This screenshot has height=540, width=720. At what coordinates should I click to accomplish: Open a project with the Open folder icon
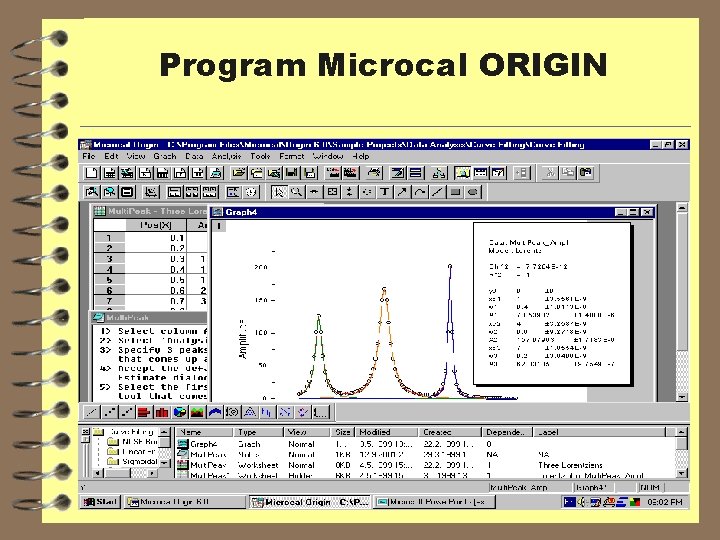pos(238,173)
